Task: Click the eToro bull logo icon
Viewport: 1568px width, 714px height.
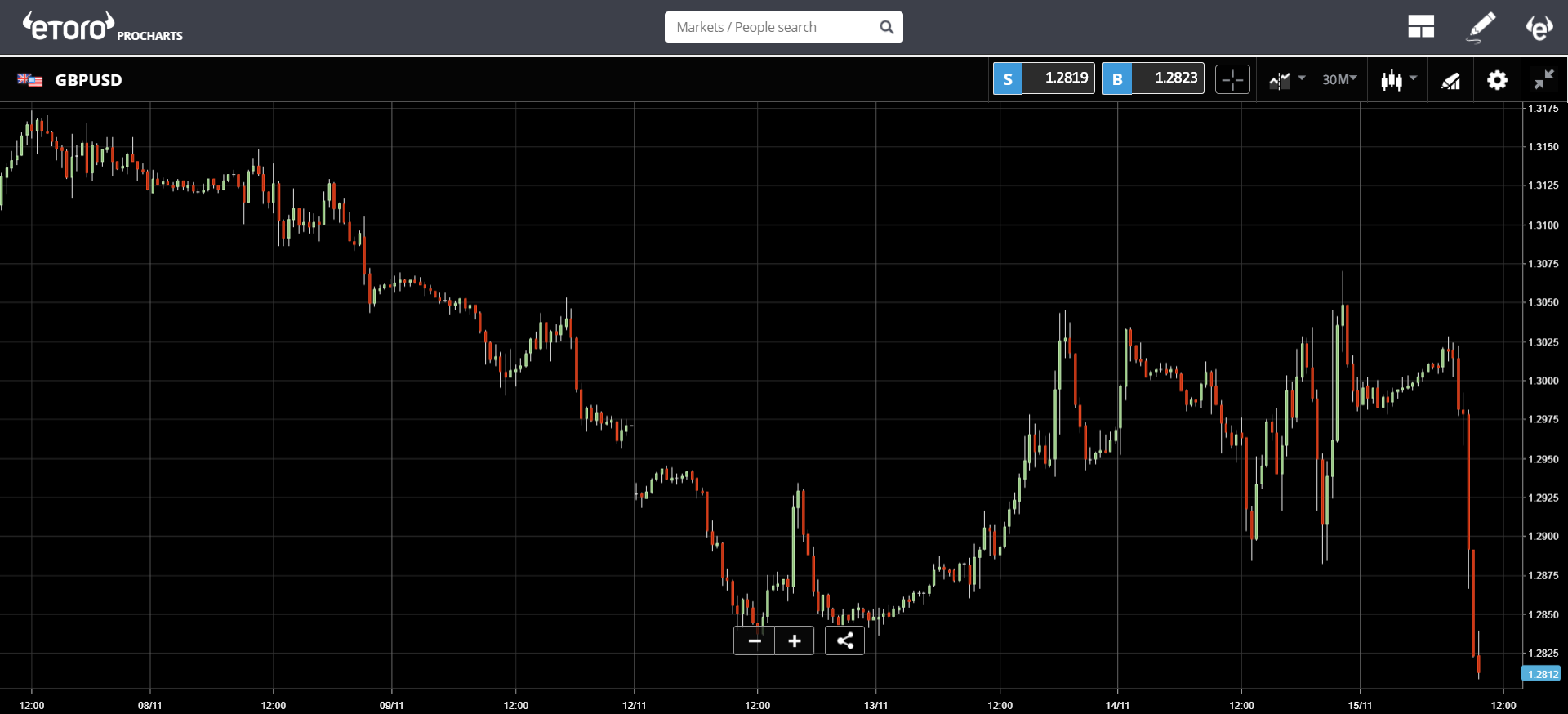Action: tap(1539, 27)
